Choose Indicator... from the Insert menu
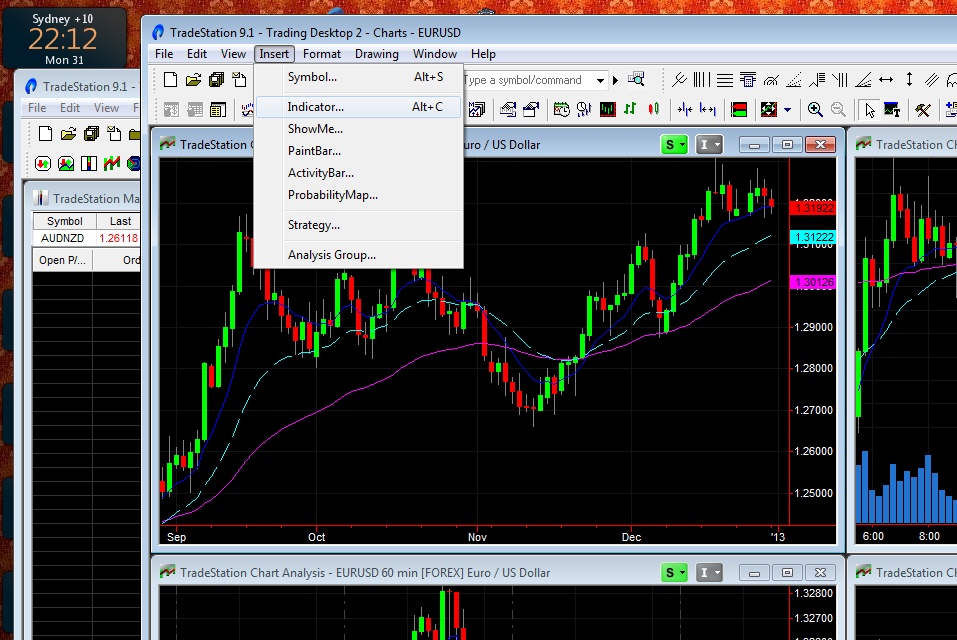 pyautogui.click(x=359, y=107)
